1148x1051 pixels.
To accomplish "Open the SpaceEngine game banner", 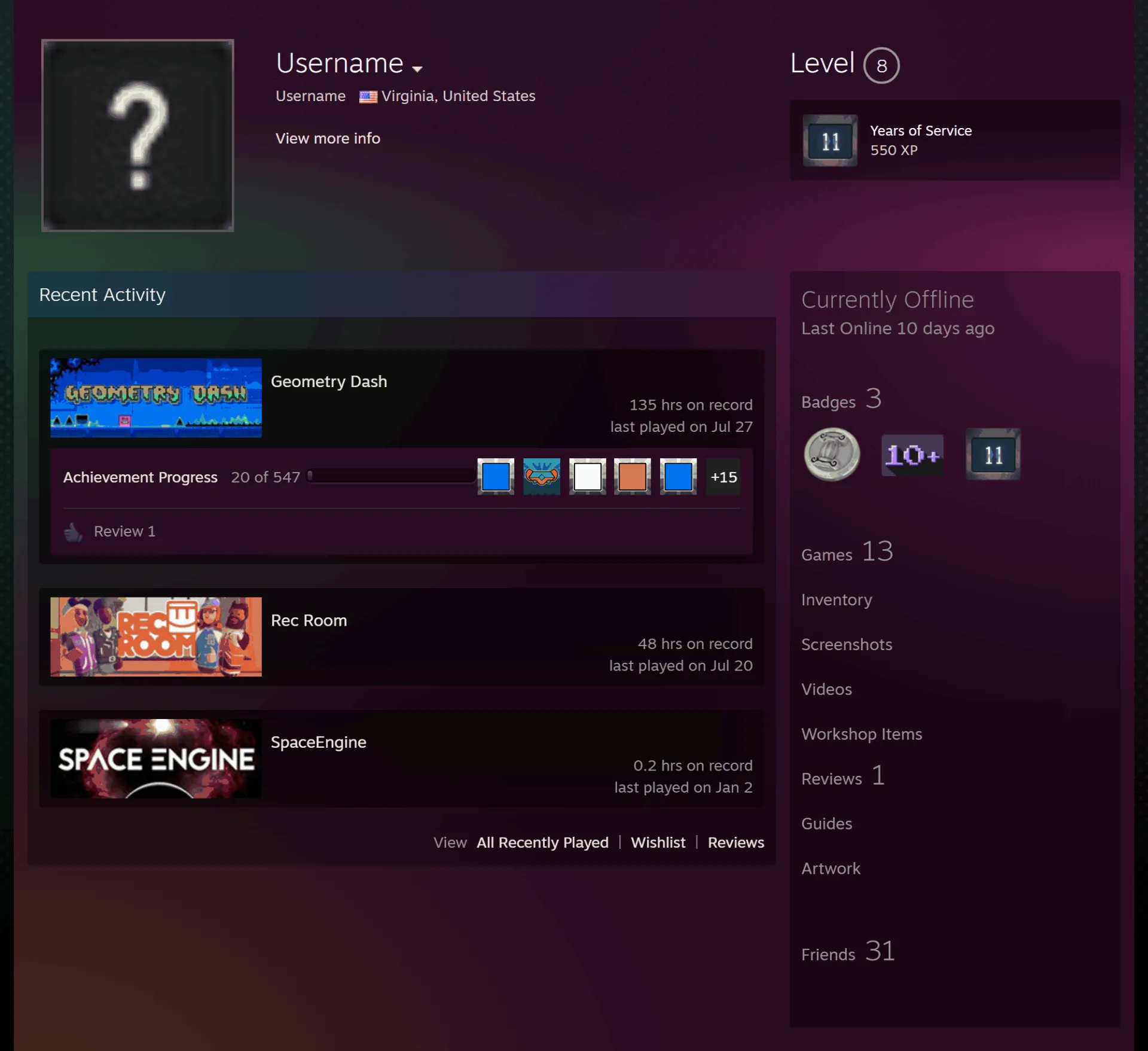I will pos(156,758).
